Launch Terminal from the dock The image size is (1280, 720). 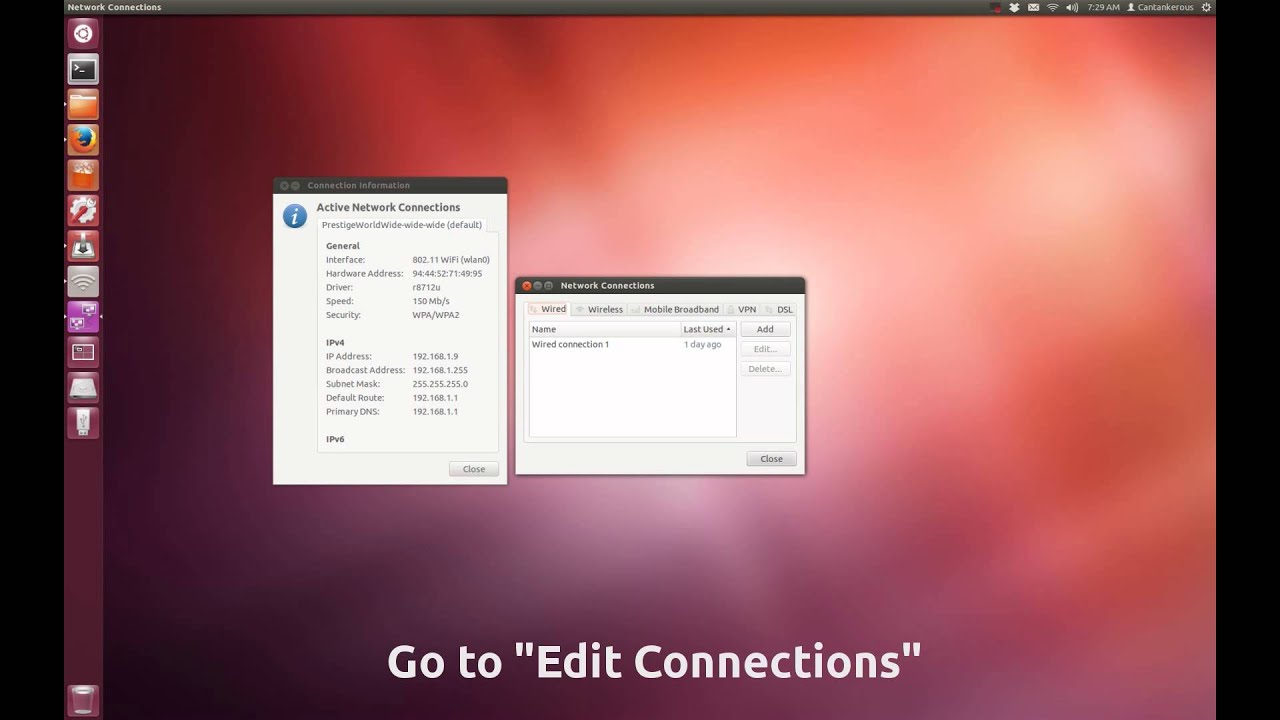(x=83, y=69)
